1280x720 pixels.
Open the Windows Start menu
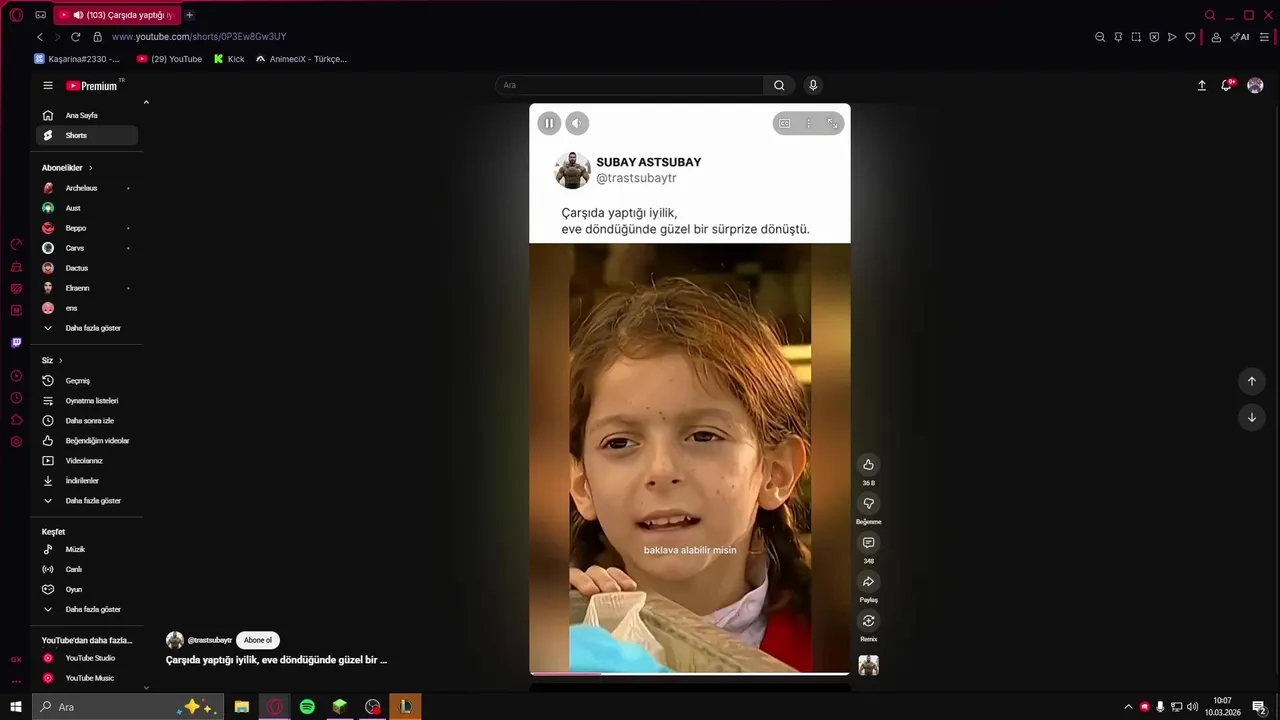16,707
